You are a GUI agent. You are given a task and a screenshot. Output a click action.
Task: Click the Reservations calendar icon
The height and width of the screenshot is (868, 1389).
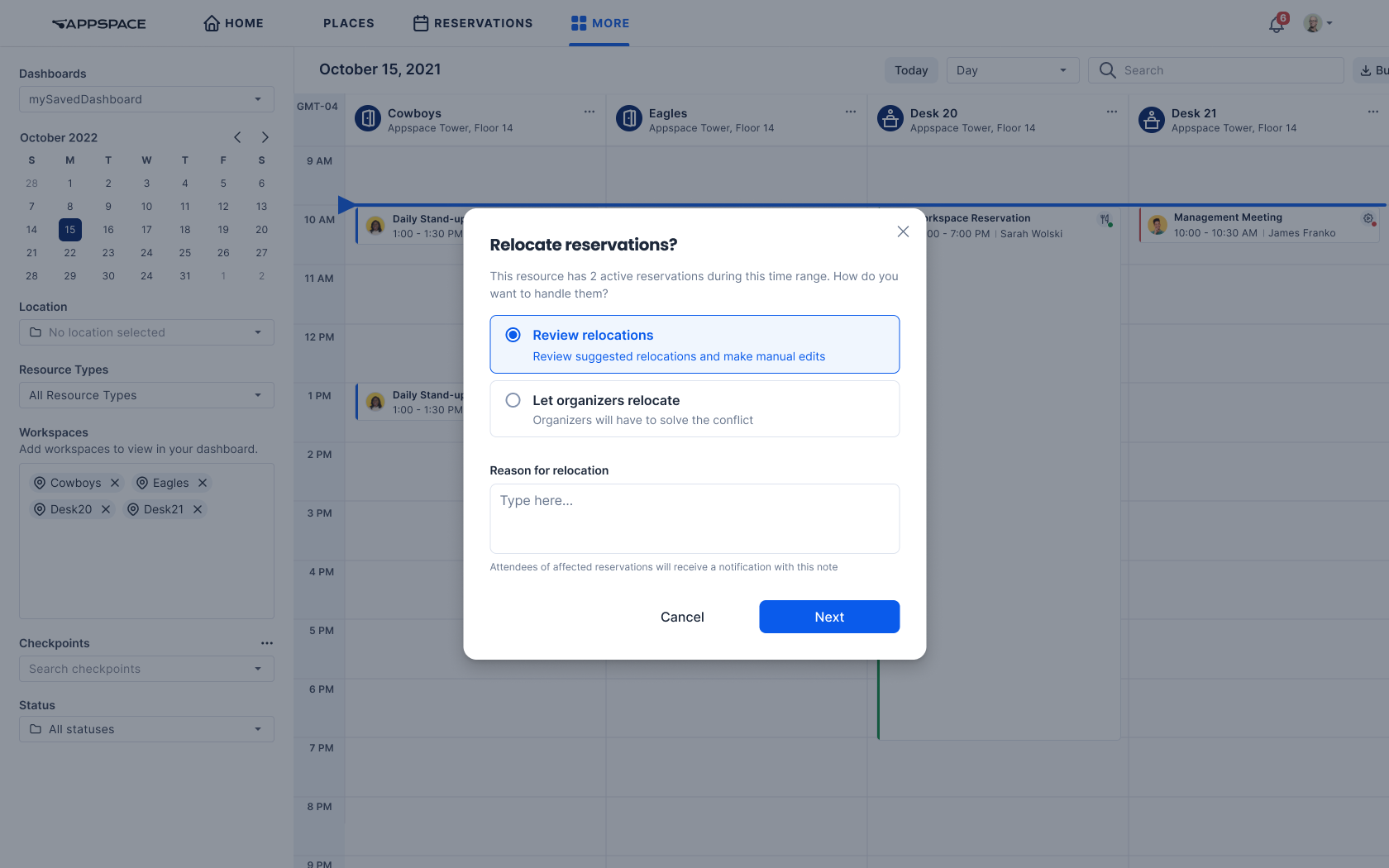click(420, 22)
